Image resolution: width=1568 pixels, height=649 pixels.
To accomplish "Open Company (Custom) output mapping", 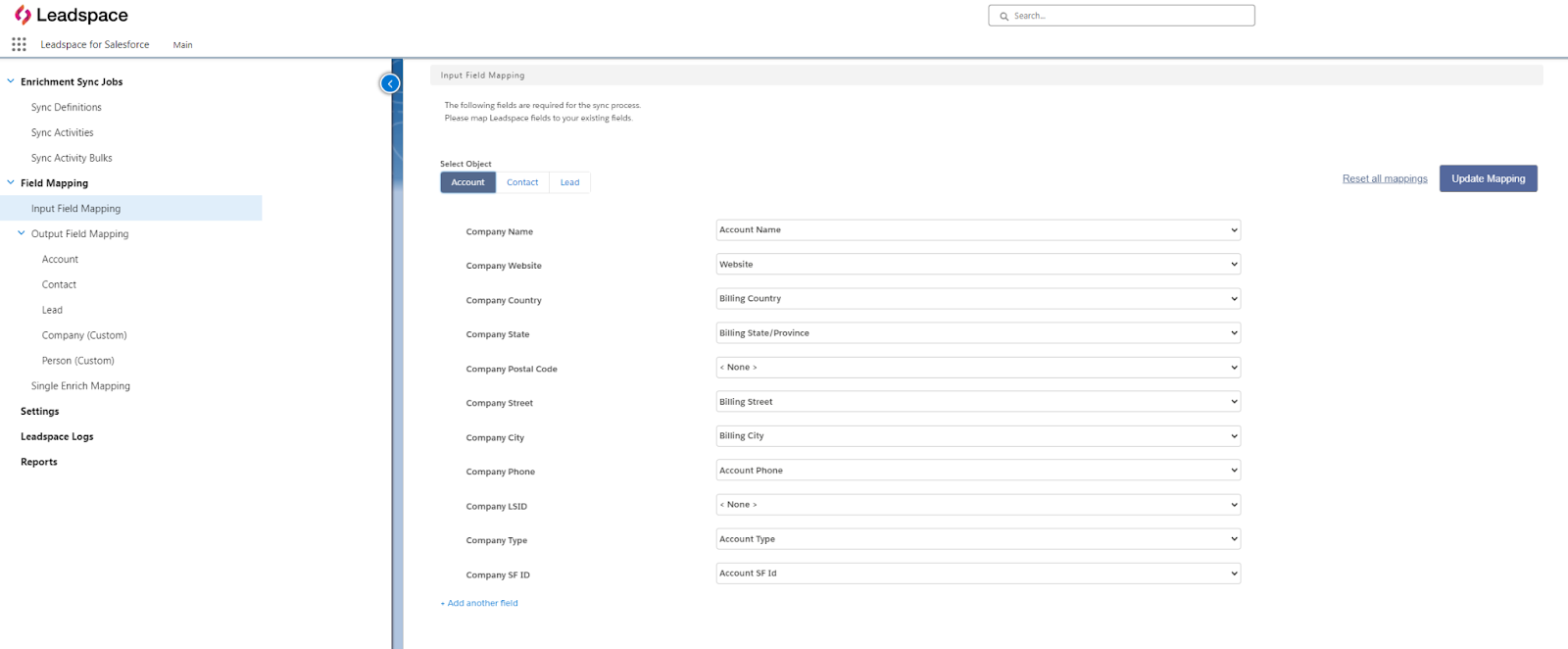I will (84, 335).
